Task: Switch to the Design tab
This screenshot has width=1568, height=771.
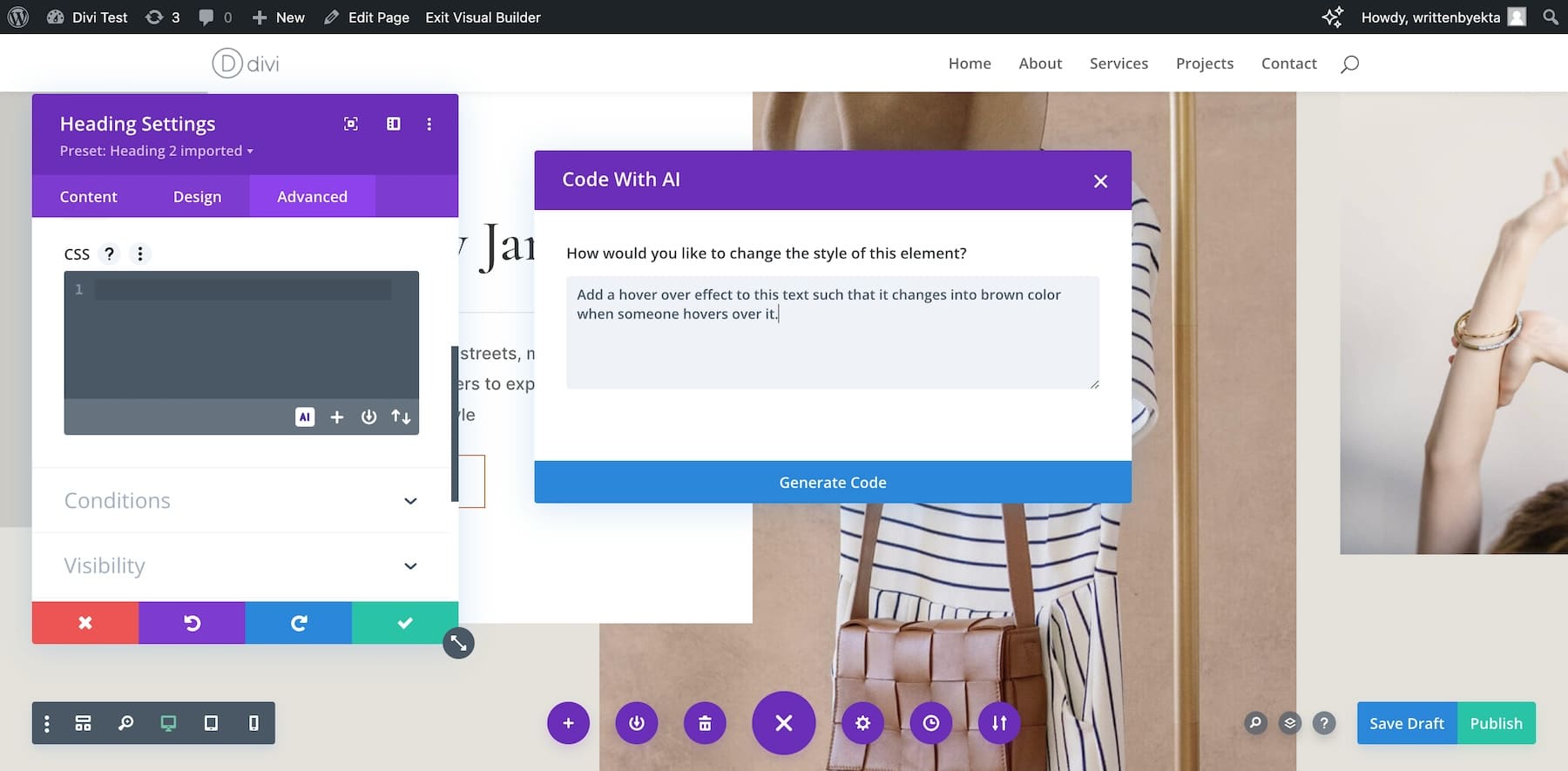Action: coord(197,197)
